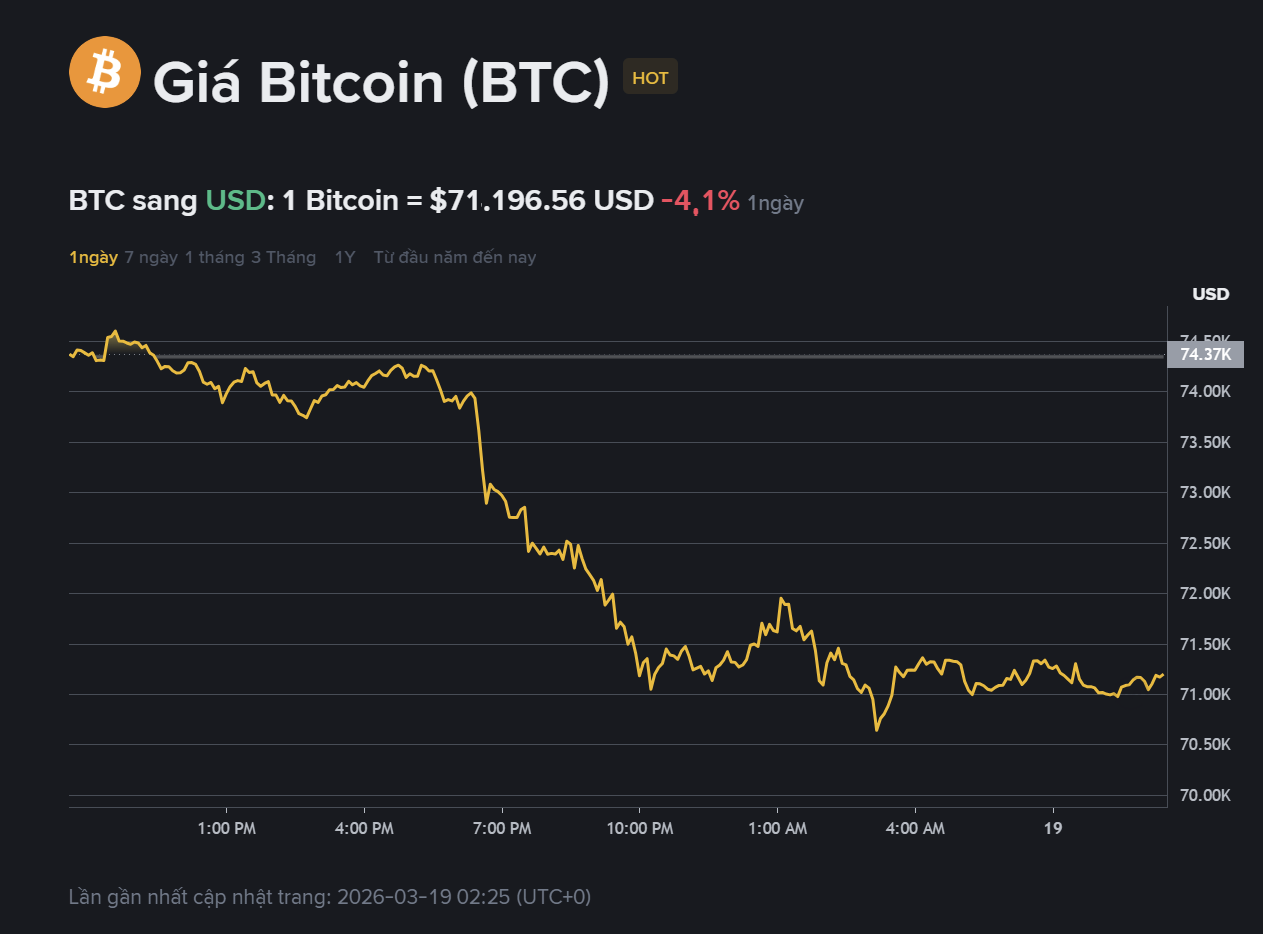Switch the chart to 7 ngày
Image resolution: width=1263 pixels, height=934 pixels.
pos(151,257)
